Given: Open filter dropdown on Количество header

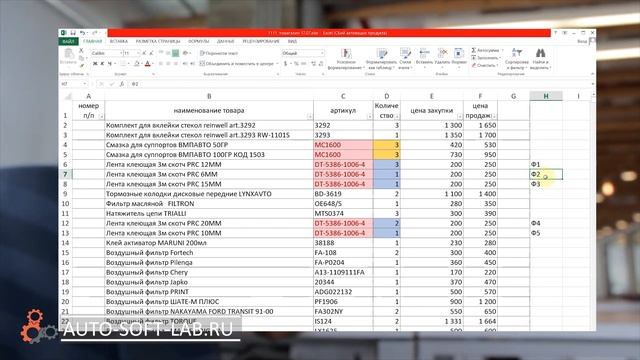Looking at the screenshot, I should click(397, 117).
